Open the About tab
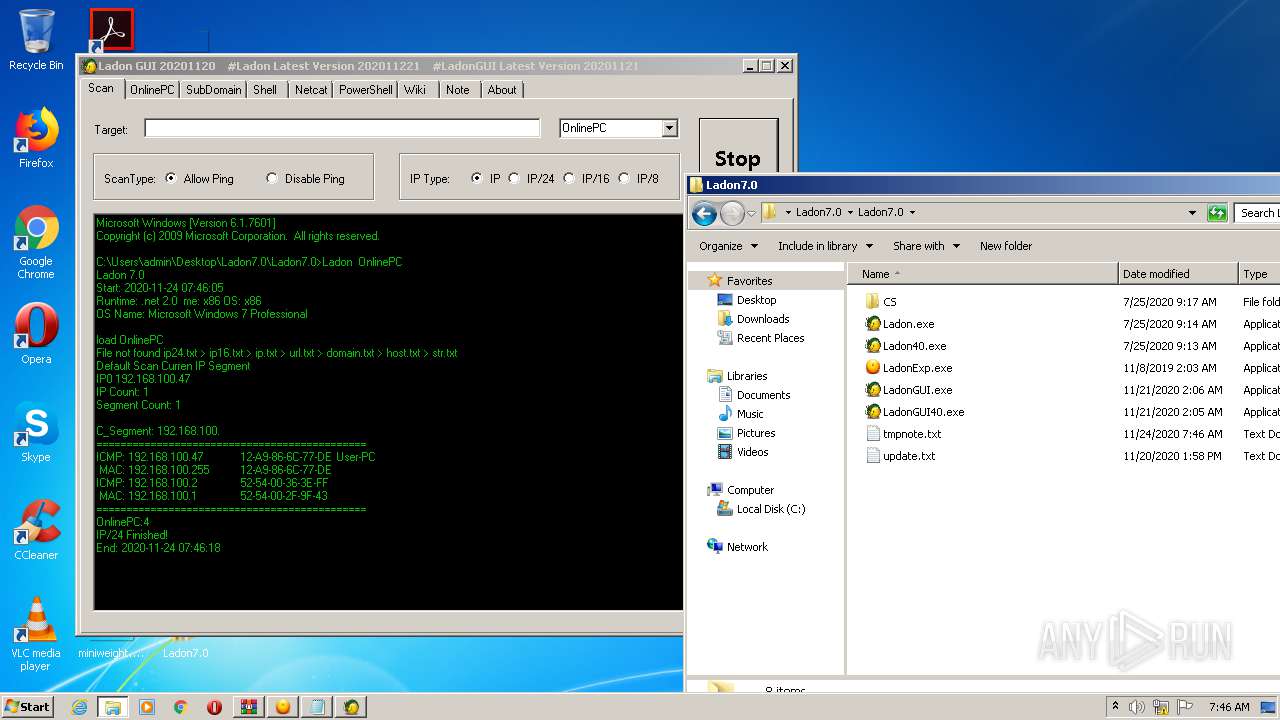This screenshot has height=720, width=1280. coord(502,89)
